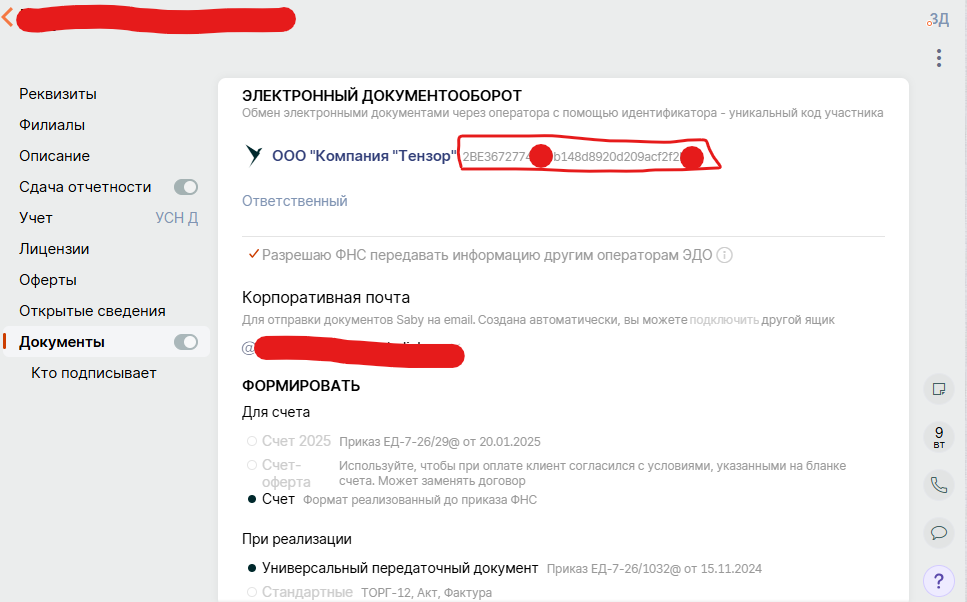Click the question mark help icon

point(938,581)
